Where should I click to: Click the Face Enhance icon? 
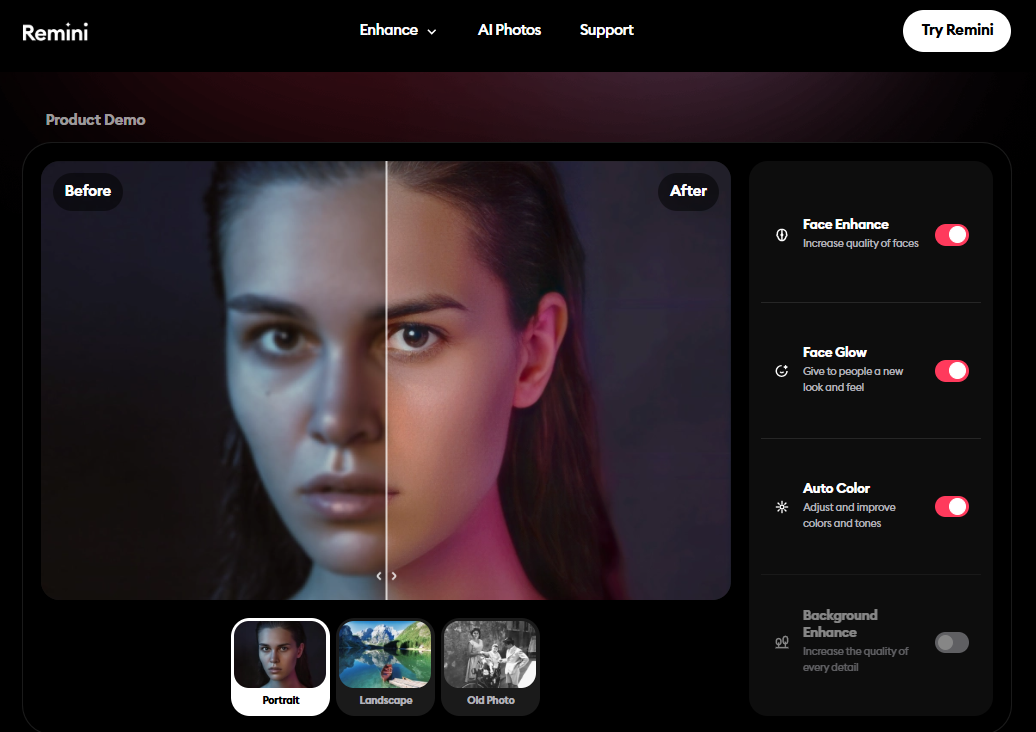[782, 235]
